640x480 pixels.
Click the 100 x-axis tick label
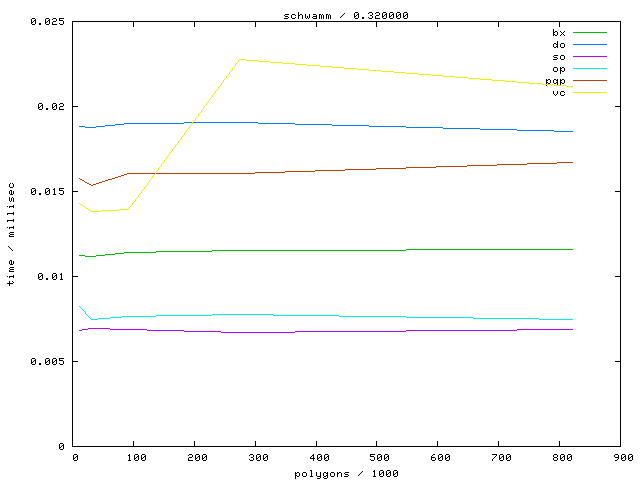tap(134, 458)
